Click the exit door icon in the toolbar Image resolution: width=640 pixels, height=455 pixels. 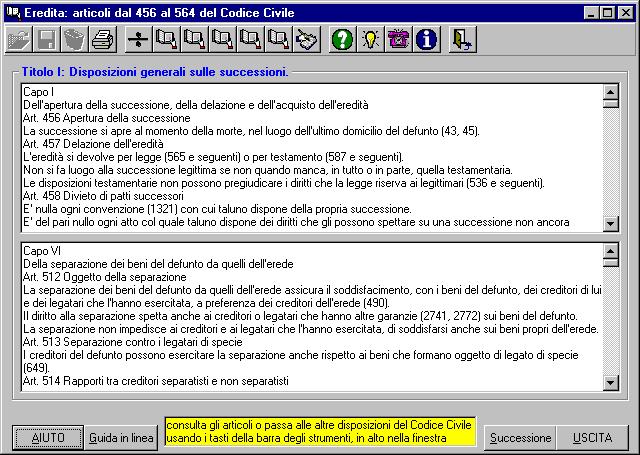click(x=462, y=40)
